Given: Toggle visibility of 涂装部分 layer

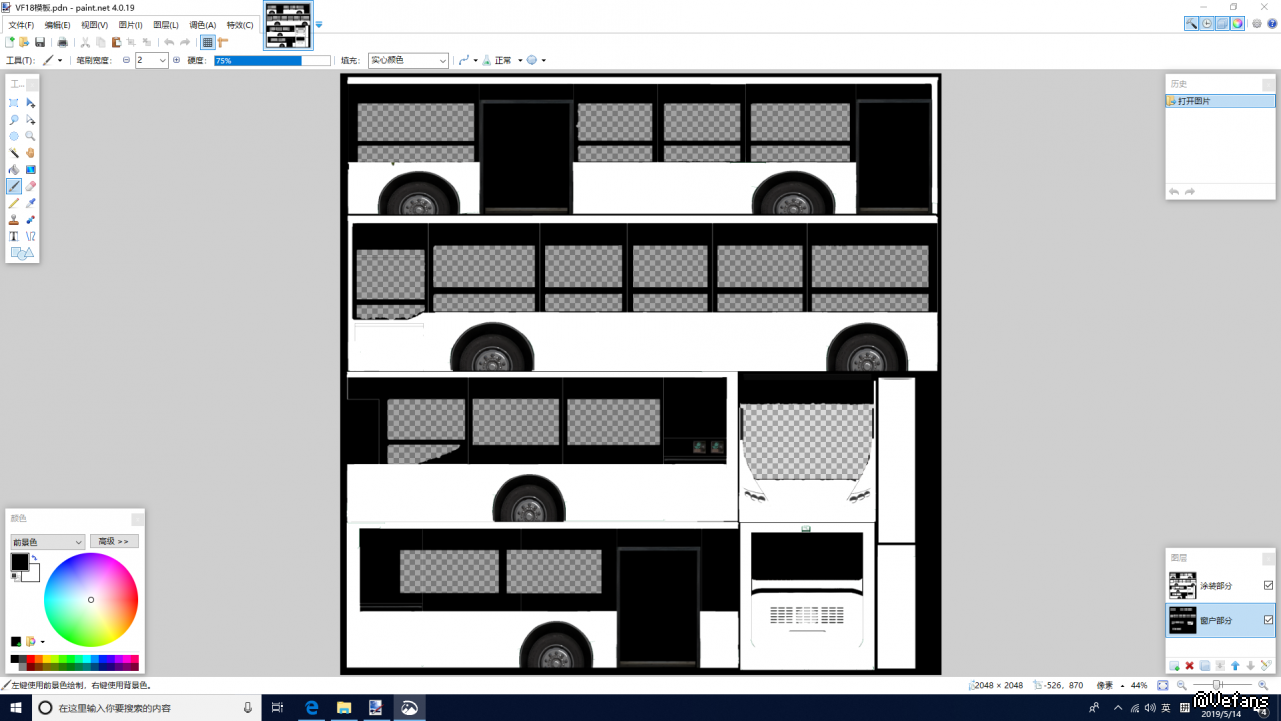Looking at the screenshot, I should point(1268,586).
